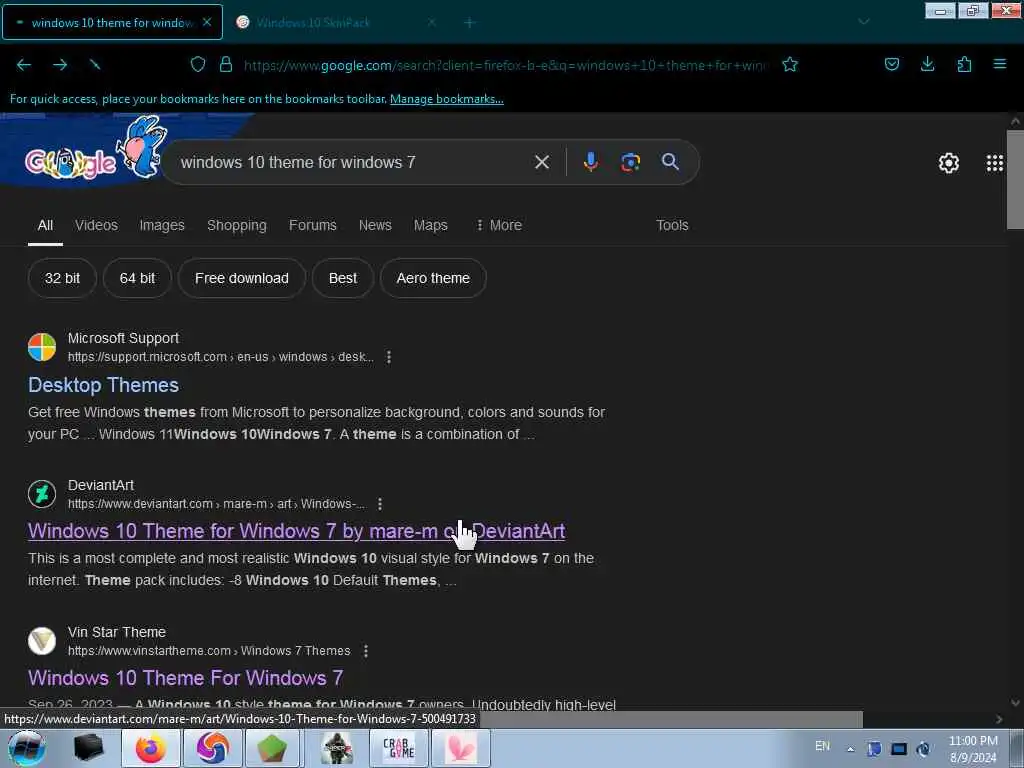The image size is (1024, 768).
Task: Open Google quick settings gear
Action: click(x=949, y=163)
